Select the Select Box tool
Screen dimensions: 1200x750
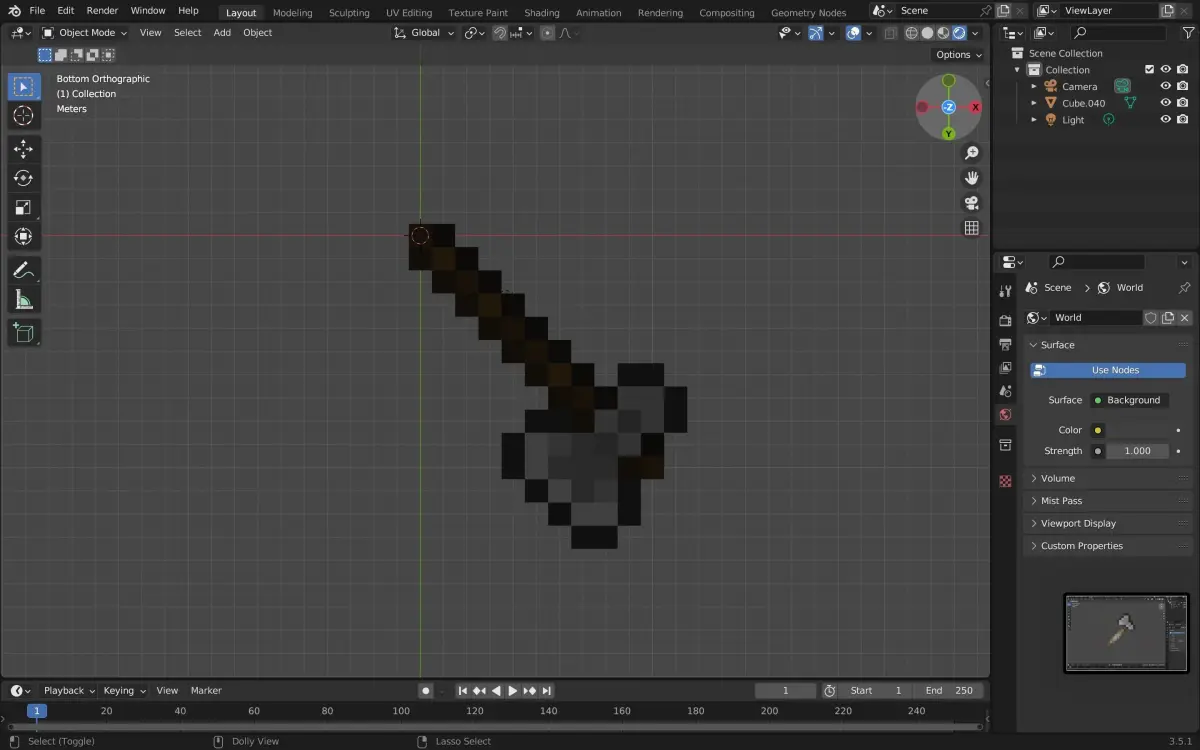[23, 86]
